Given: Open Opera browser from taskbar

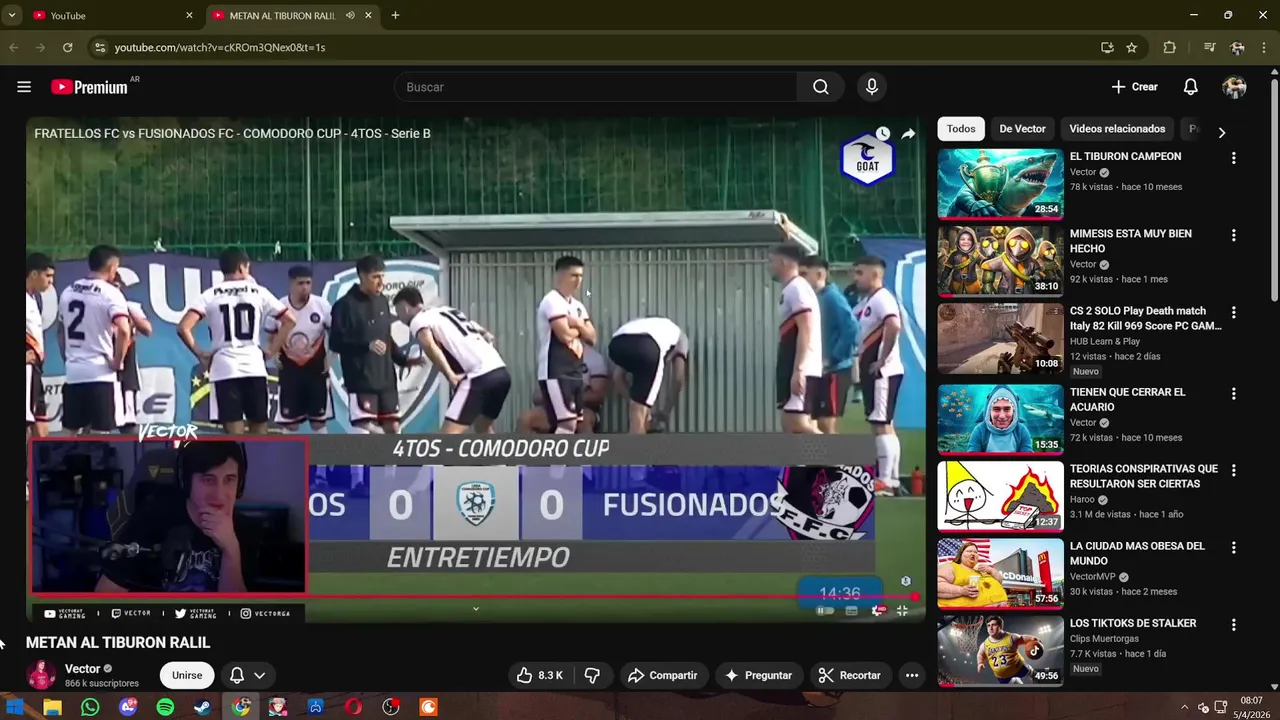Looking at the screenshot, I should tap(353, 707).
